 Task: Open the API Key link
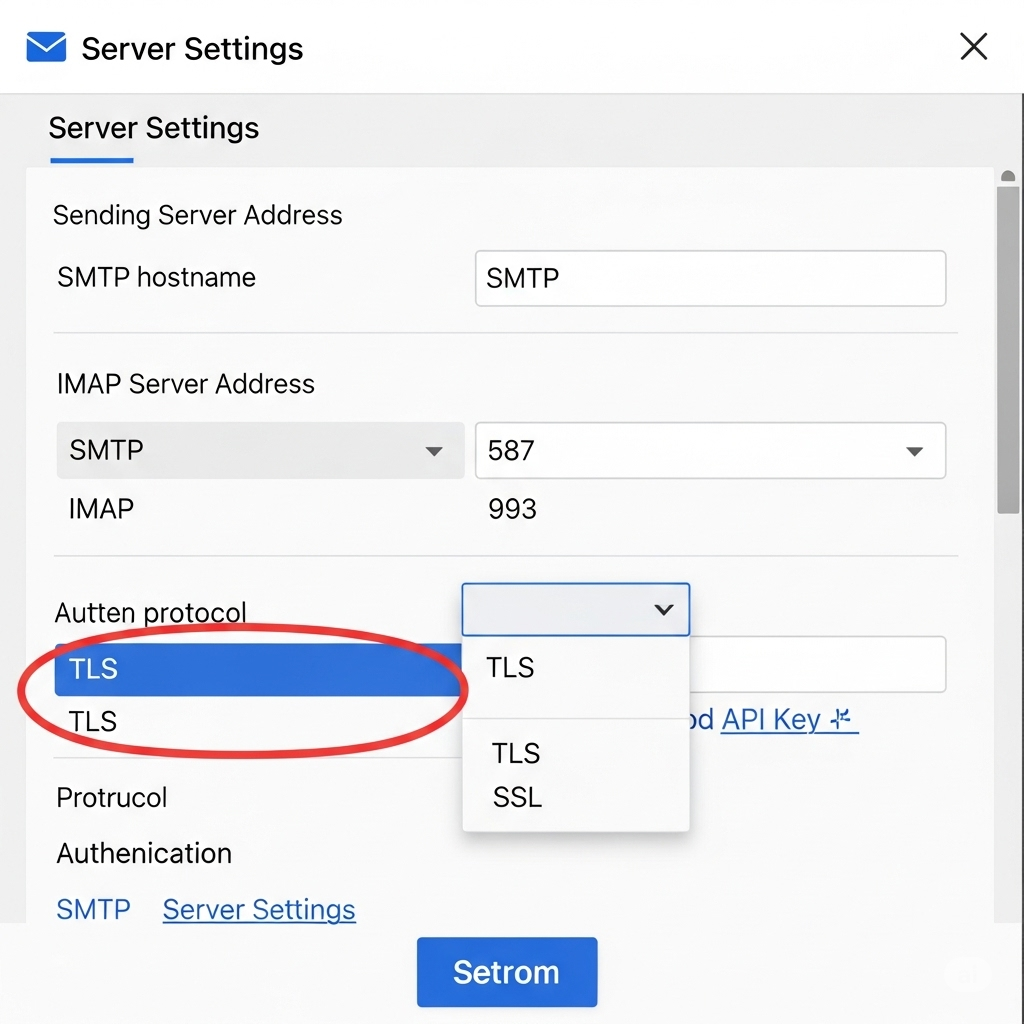pos(770,719)
